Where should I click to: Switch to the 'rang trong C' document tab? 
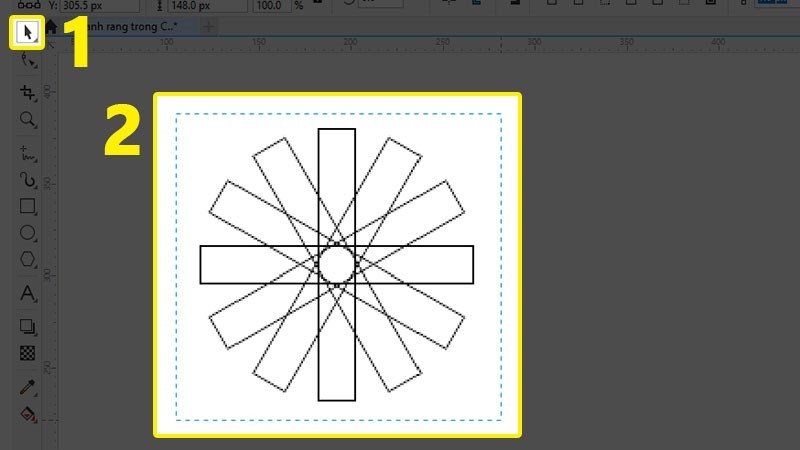click(125, 27)
